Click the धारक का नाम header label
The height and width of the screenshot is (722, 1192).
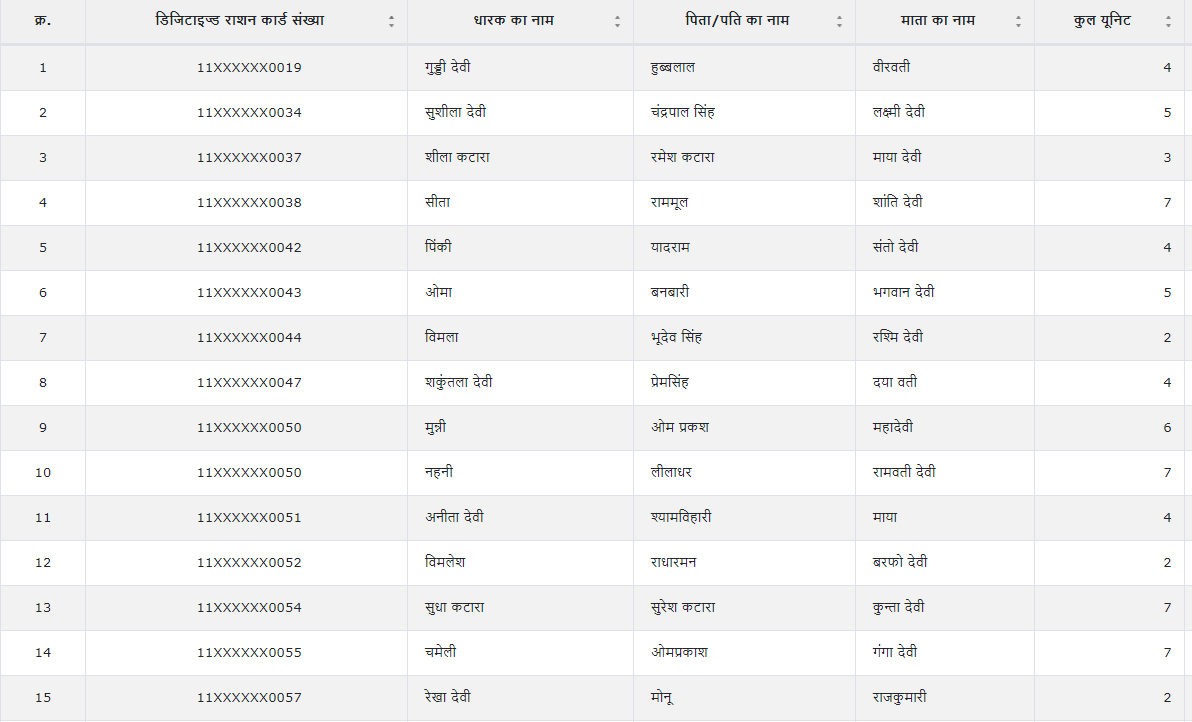tap(513, 21)
